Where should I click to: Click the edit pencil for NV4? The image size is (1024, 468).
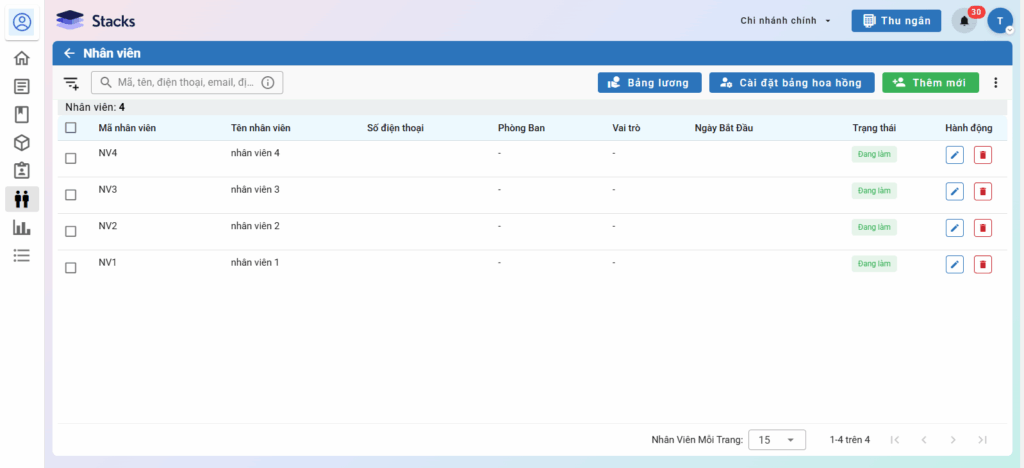[x=954, y=155]
